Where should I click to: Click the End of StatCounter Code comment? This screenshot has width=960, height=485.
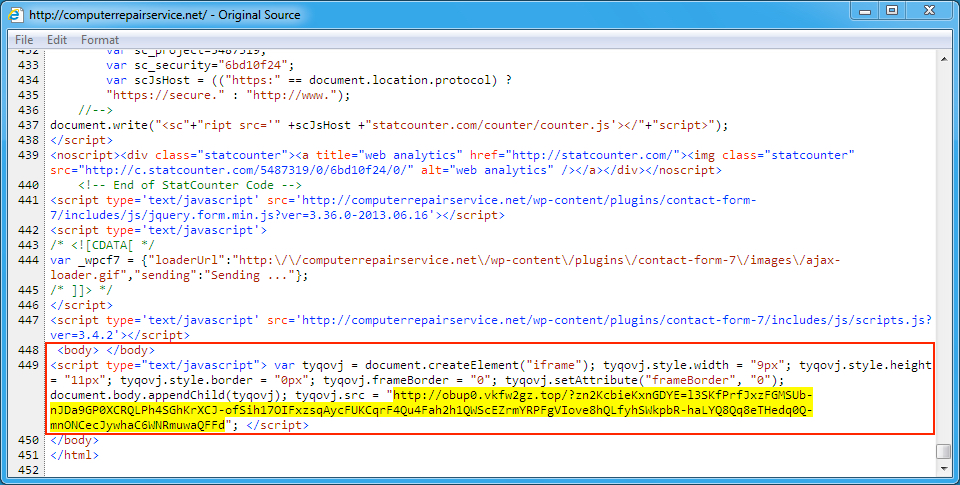[190, 185]
